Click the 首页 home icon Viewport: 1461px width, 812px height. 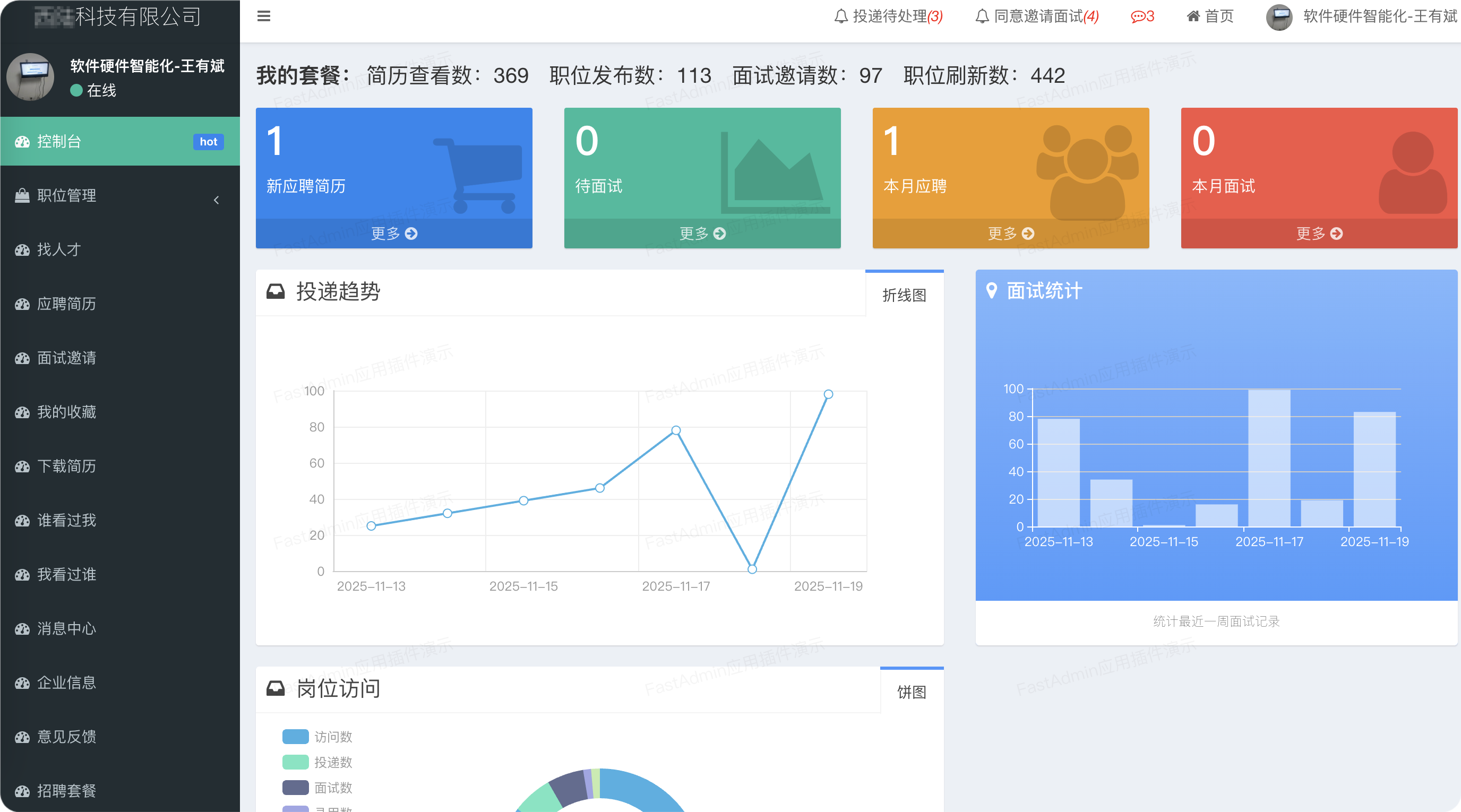pos(1194,16)
